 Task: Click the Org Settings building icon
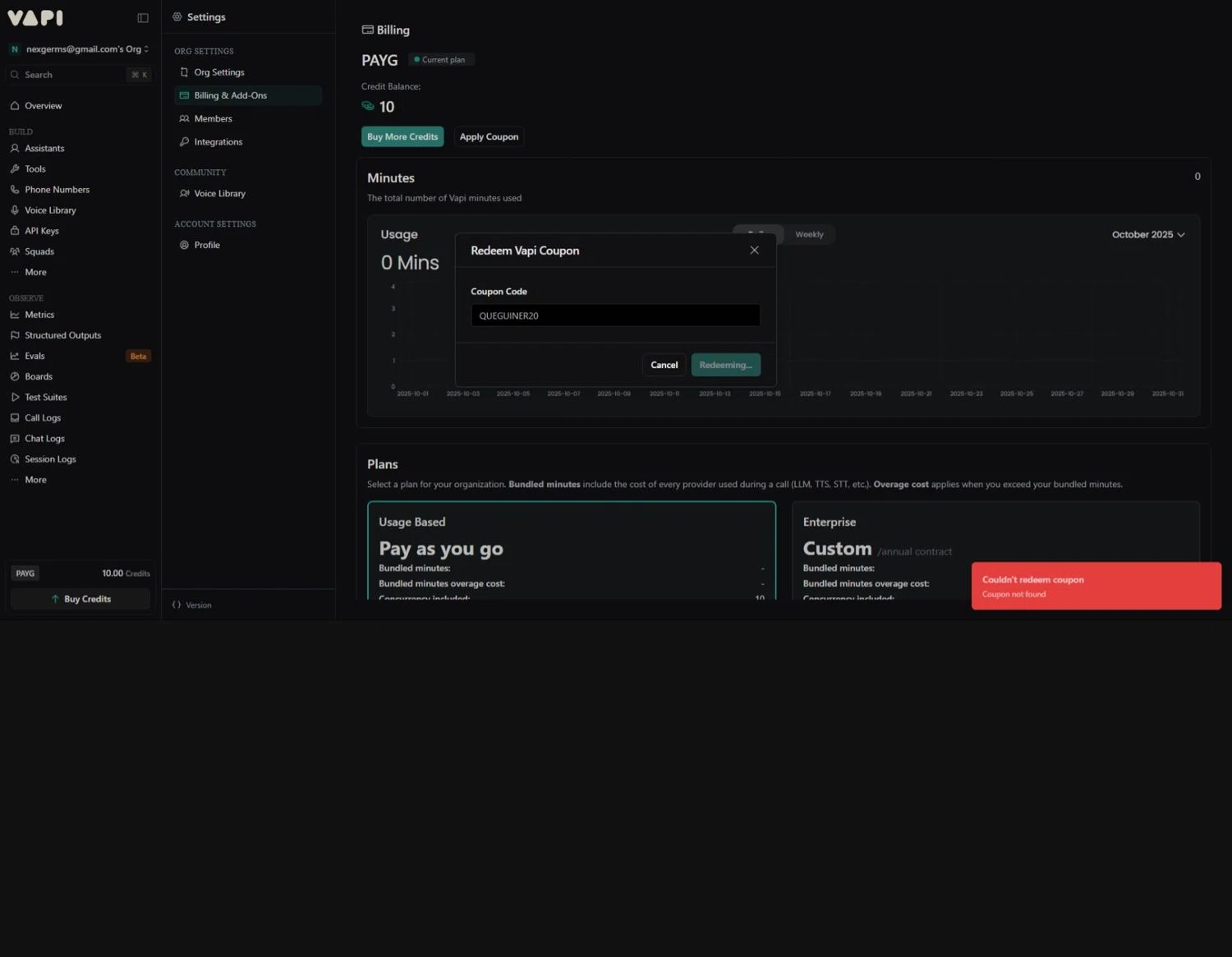pyautogui.click(x=184, y=72)
